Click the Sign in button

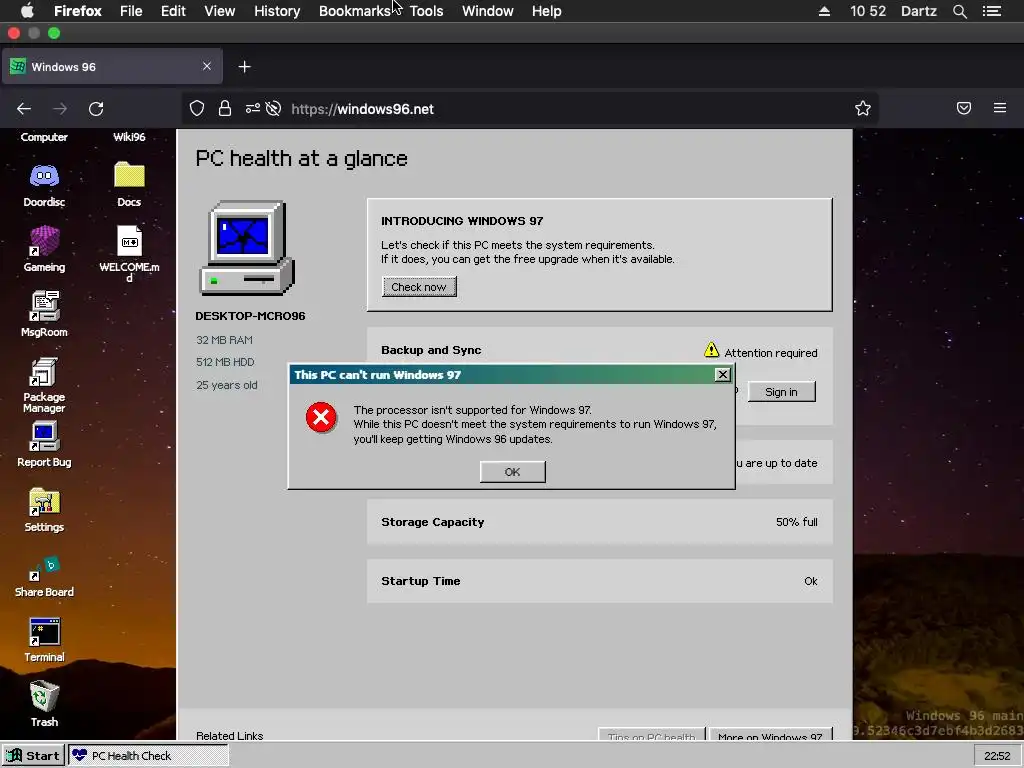click(781, 392)
